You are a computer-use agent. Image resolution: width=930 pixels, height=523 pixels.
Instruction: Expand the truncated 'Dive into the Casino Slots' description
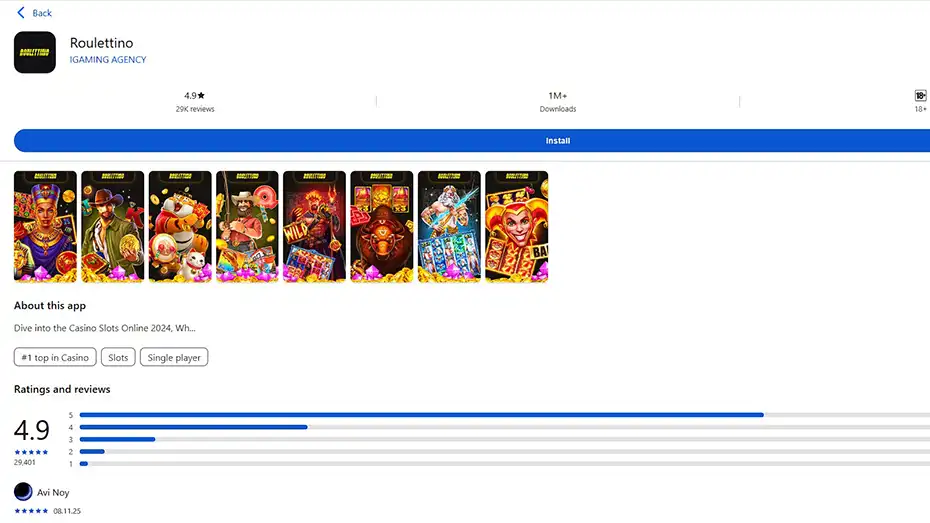point(104,328)
